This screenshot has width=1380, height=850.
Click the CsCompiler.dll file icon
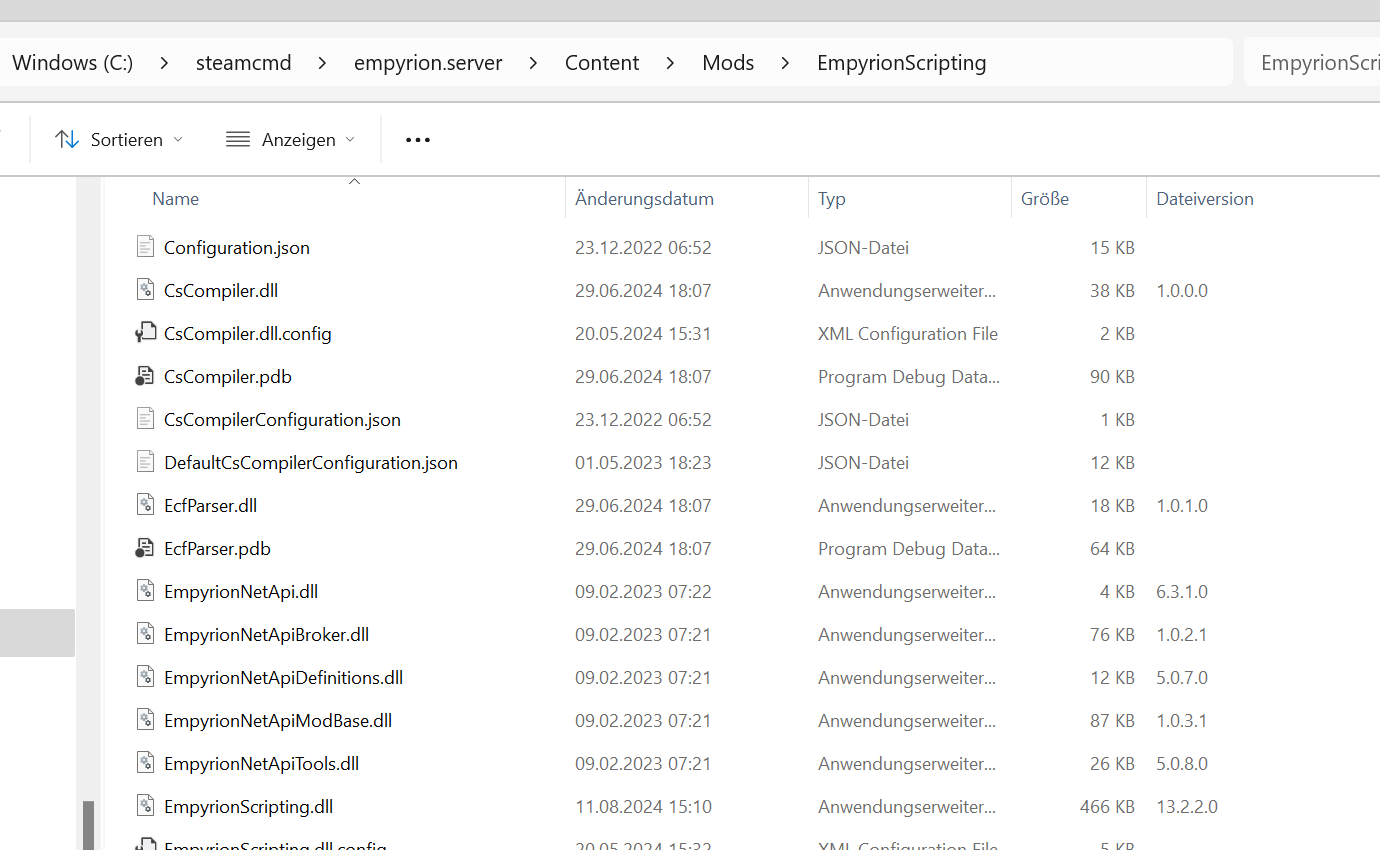click(x=146, y=290)
